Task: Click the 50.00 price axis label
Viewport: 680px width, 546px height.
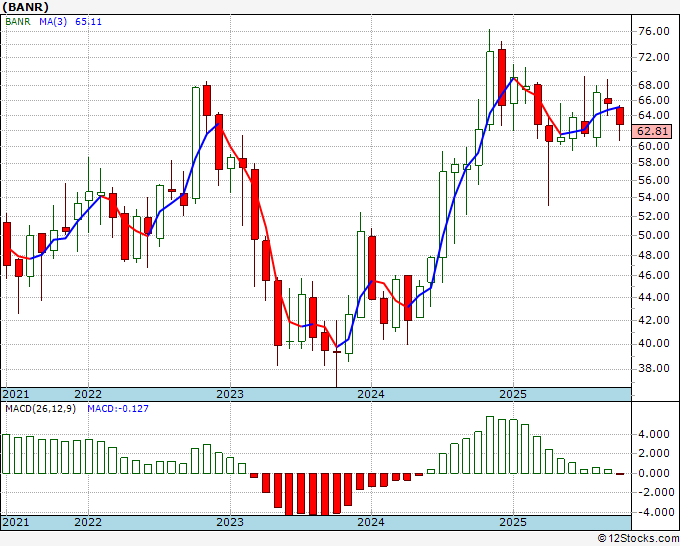Action: (x=653, y=236)
